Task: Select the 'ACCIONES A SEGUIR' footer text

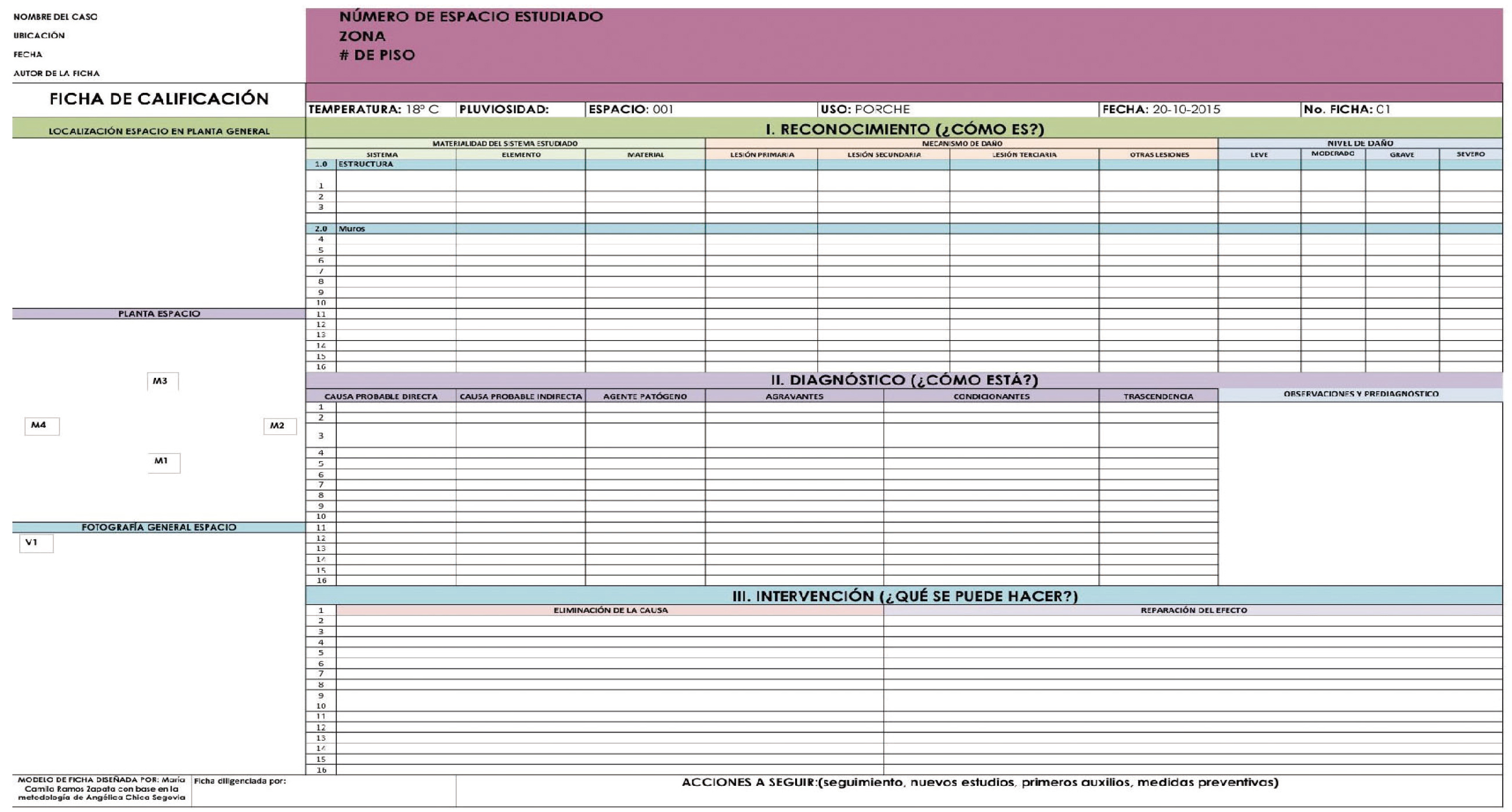Action: click(979, 782)
